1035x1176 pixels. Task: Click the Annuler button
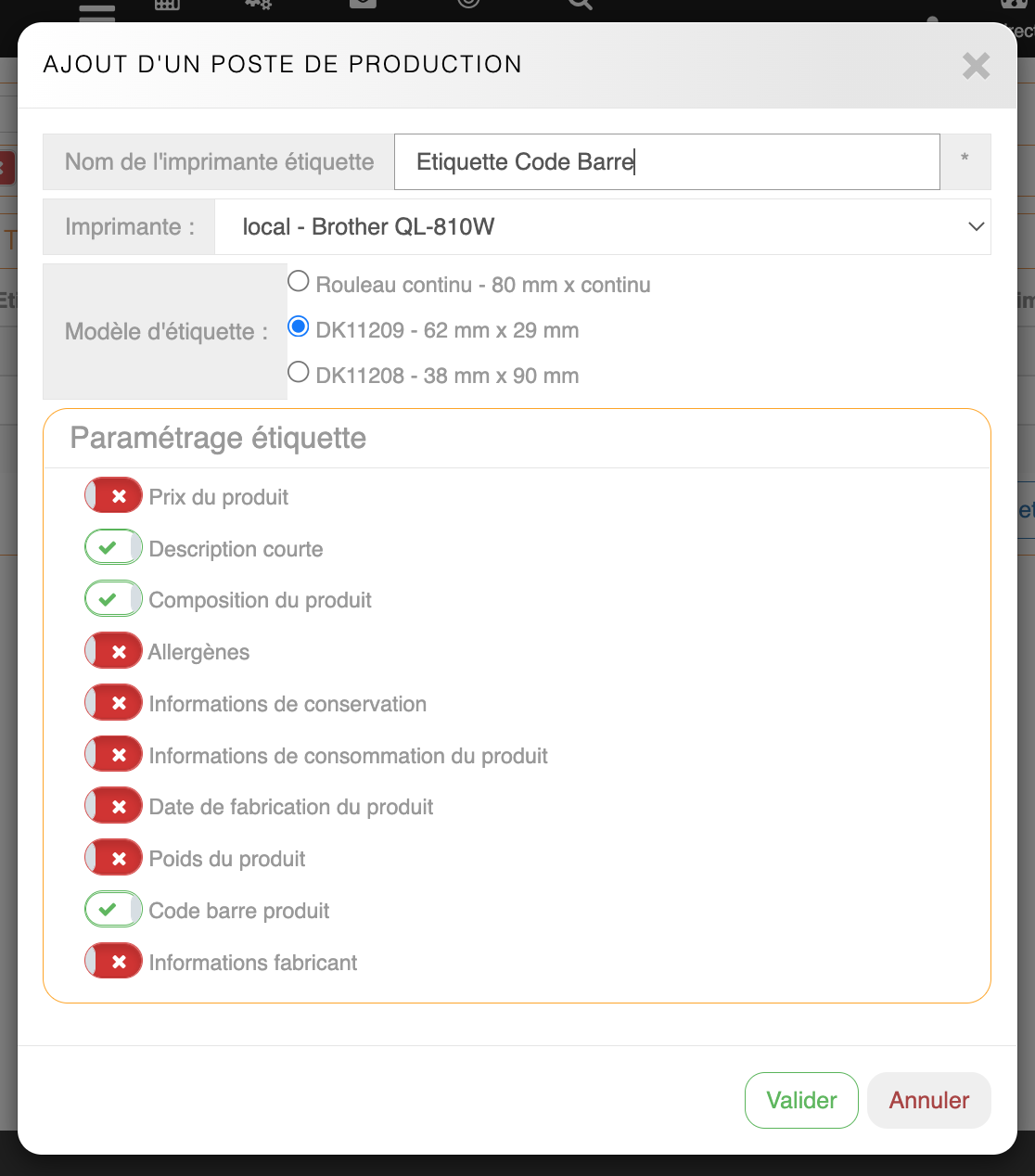[928, 1101]
